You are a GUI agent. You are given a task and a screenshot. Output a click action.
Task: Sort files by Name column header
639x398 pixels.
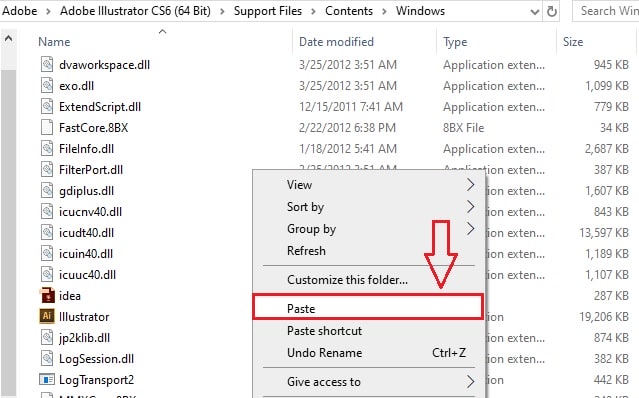click(x=54, y=42)
